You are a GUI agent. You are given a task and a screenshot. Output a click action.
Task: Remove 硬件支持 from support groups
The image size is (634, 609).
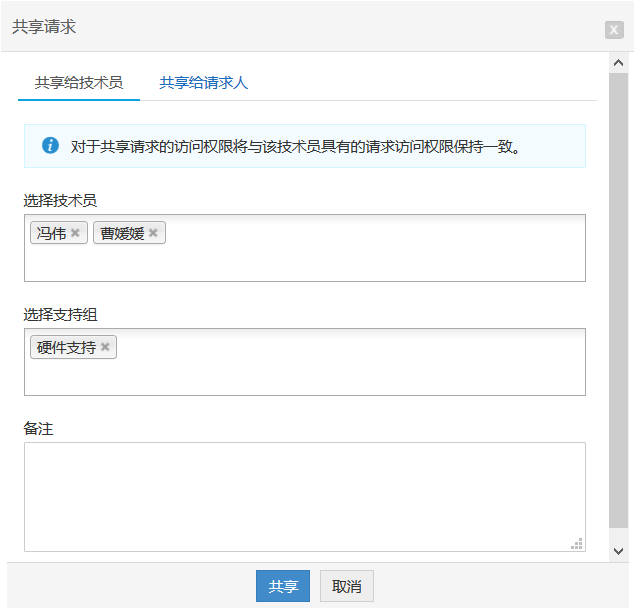(x=104, y=347)
